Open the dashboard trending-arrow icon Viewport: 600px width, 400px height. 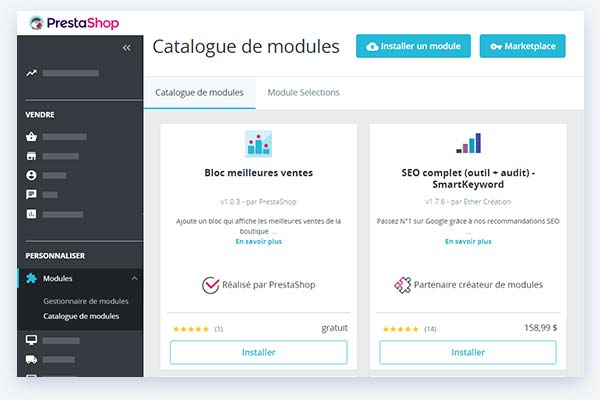pos(32,73)
